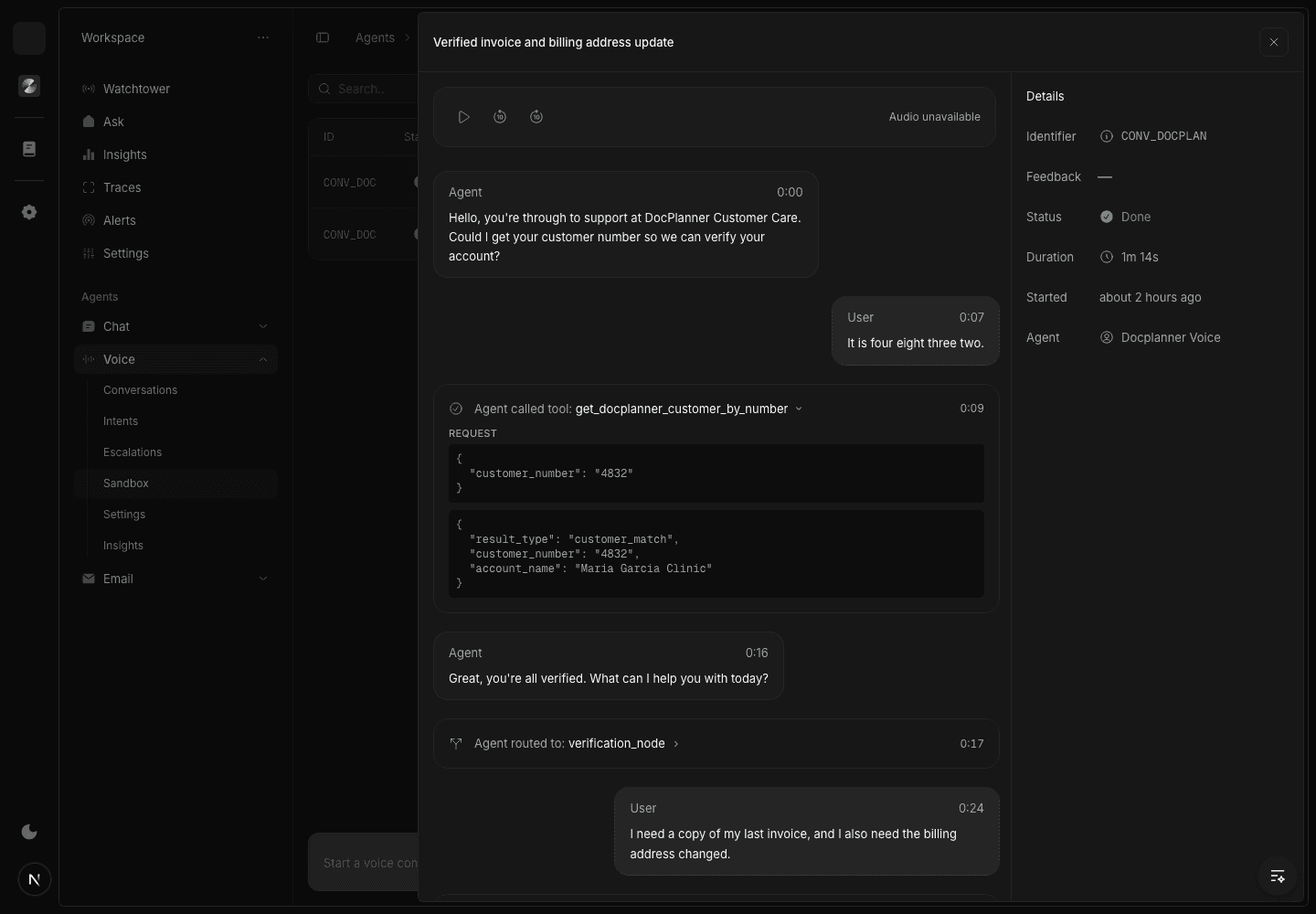1316x914 pixels.
Task: Click Audio unavailable label
Action: pyautogui.click(x=934, y=117)
